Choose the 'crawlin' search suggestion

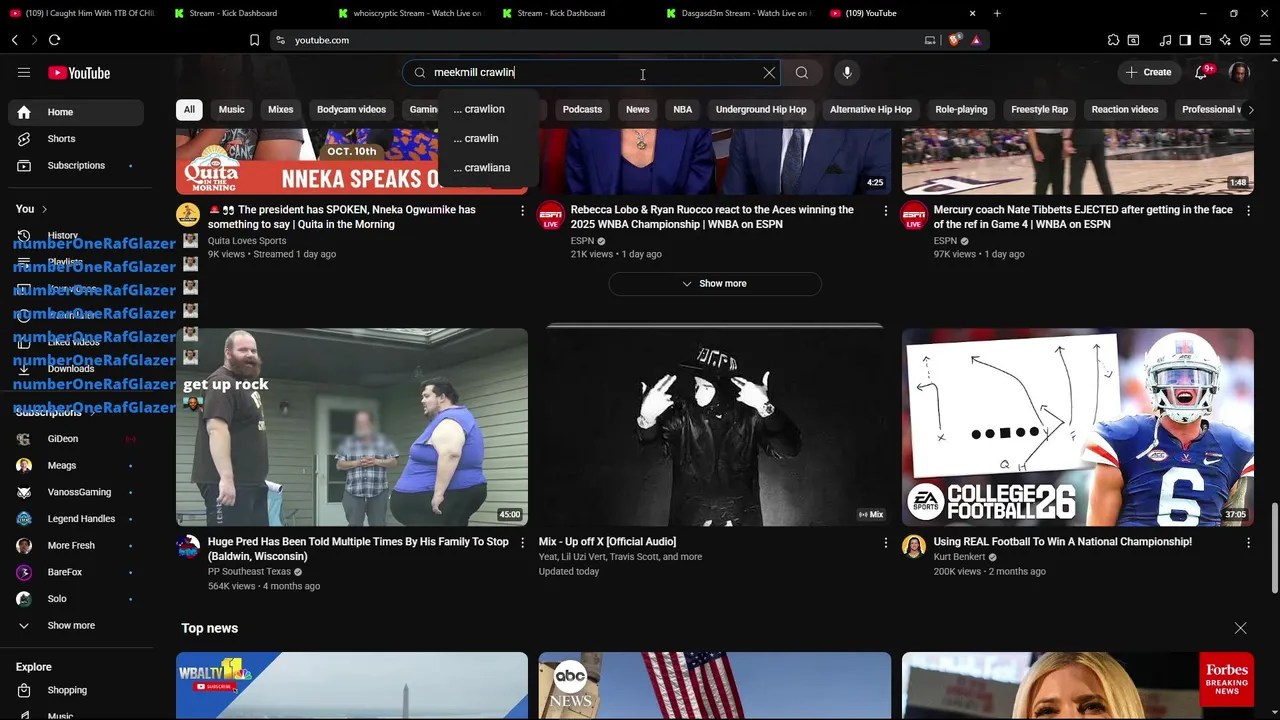click(488, 138)
